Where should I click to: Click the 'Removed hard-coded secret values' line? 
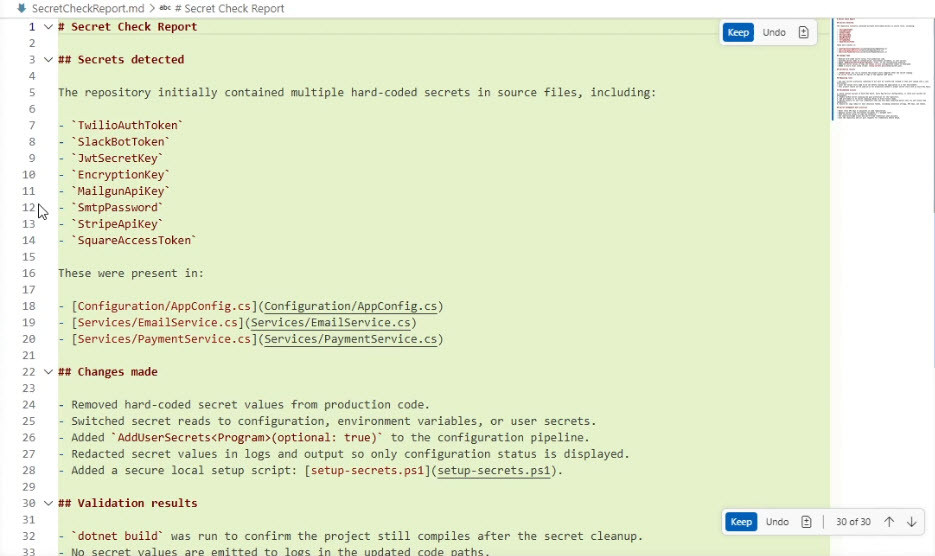coord(244,404)
